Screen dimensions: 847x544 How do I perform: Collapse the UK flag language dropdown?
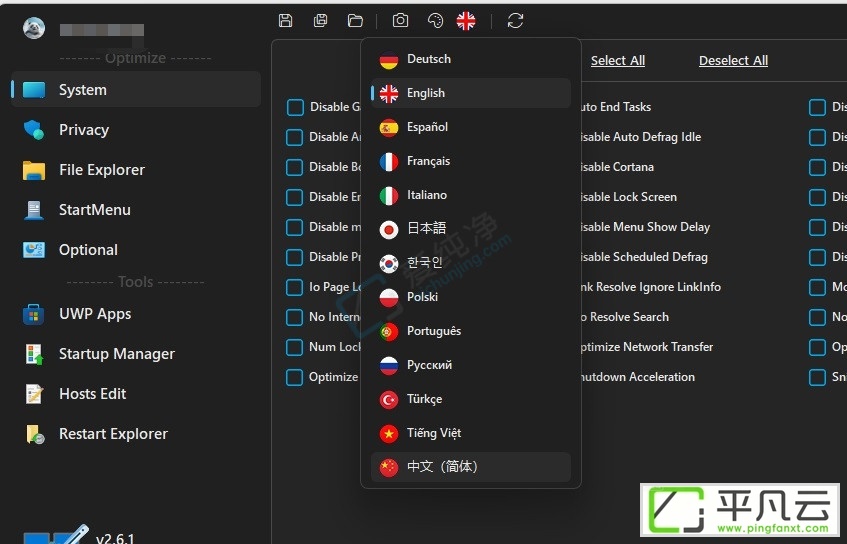(466, 21)
